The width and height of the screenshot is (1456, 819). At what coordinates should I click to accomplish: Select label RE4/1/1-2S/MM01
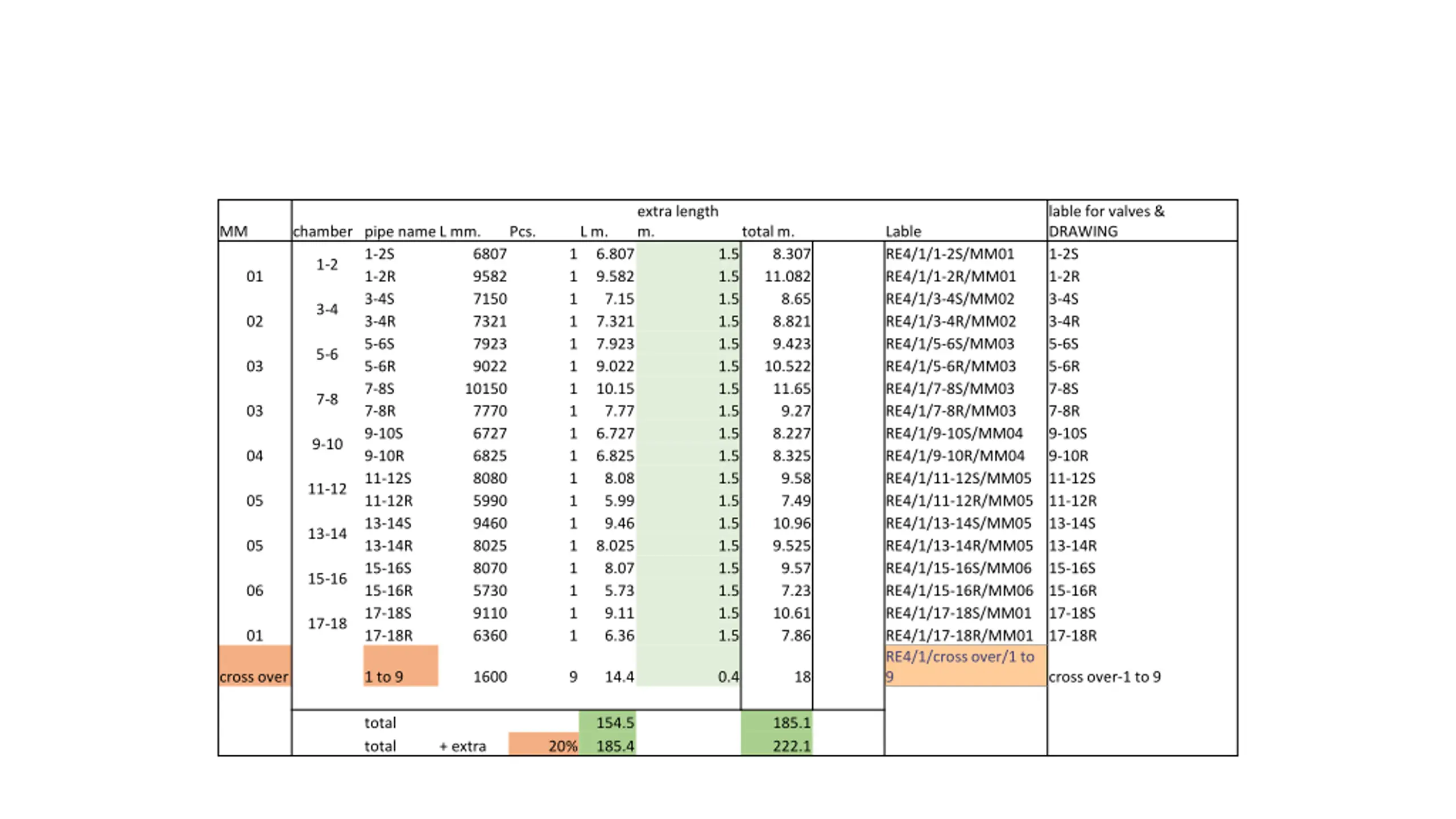click(x=950, y=254)
